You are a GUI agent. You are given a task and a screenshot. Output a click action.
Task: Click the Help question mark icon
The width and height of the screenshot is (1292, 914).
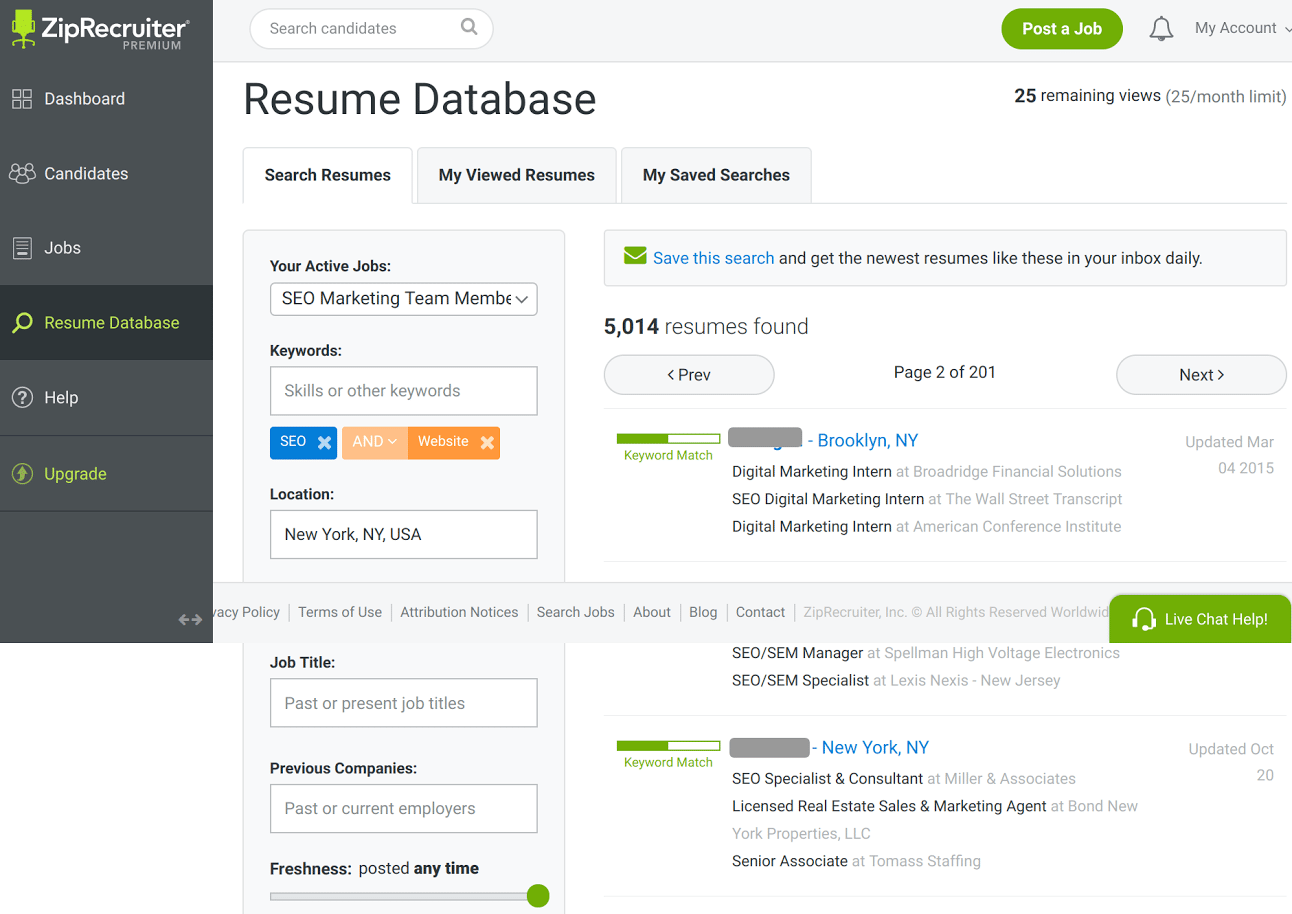point(22,398)
